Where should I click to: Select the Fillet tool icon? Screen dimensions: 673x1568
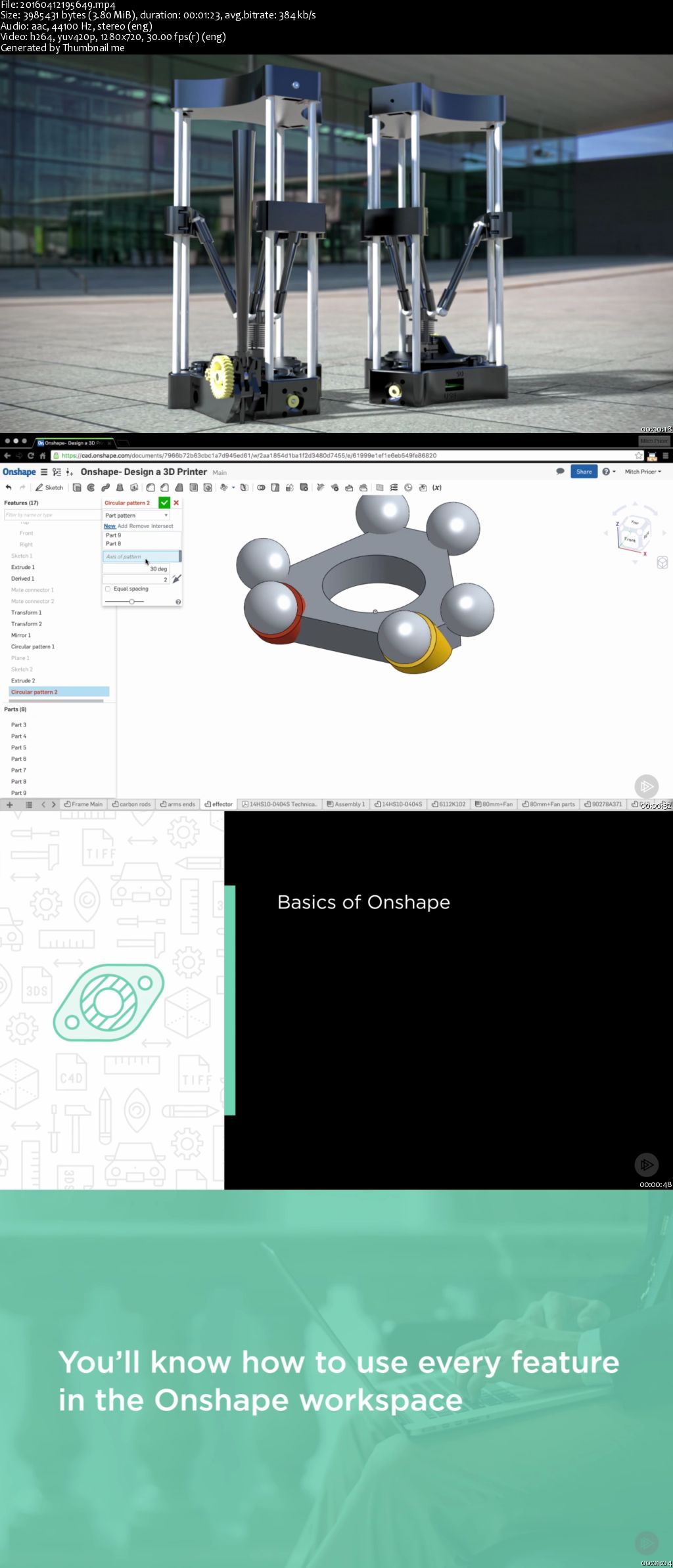[151, 487]
